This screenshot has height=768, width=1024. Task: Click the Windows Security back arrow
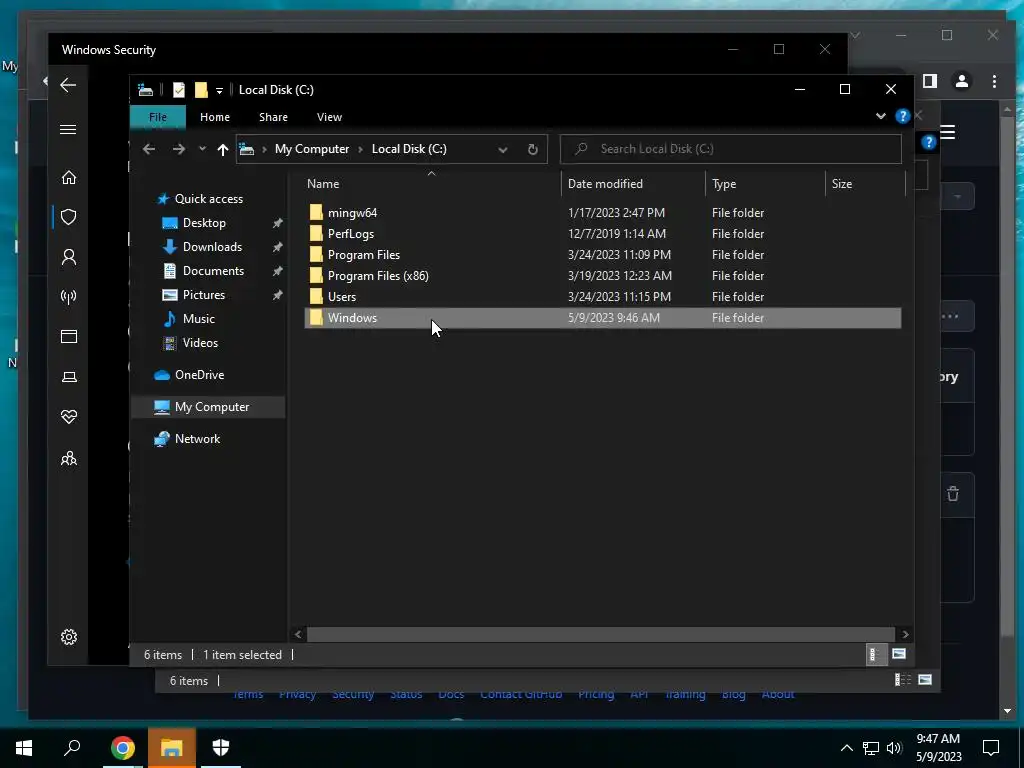click(x=68, y=85)
